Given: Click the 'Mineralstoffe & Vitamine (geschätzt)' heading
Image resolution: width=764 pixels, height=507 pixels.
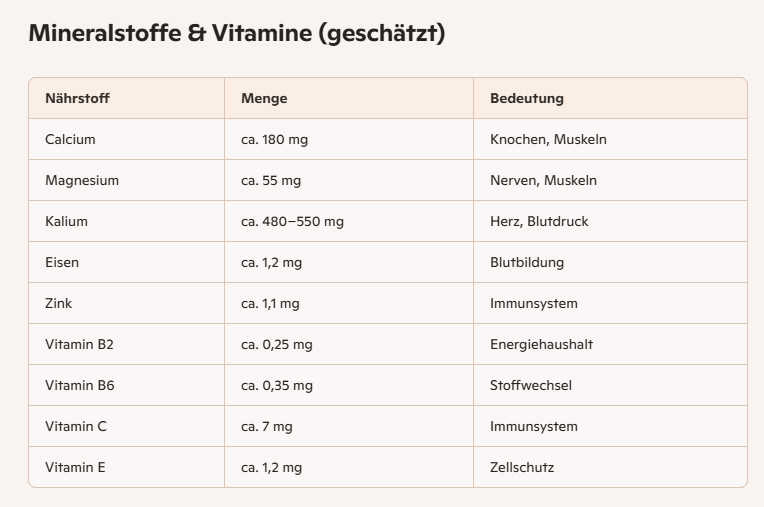Looking at the screenshot, I should point(237,33).
